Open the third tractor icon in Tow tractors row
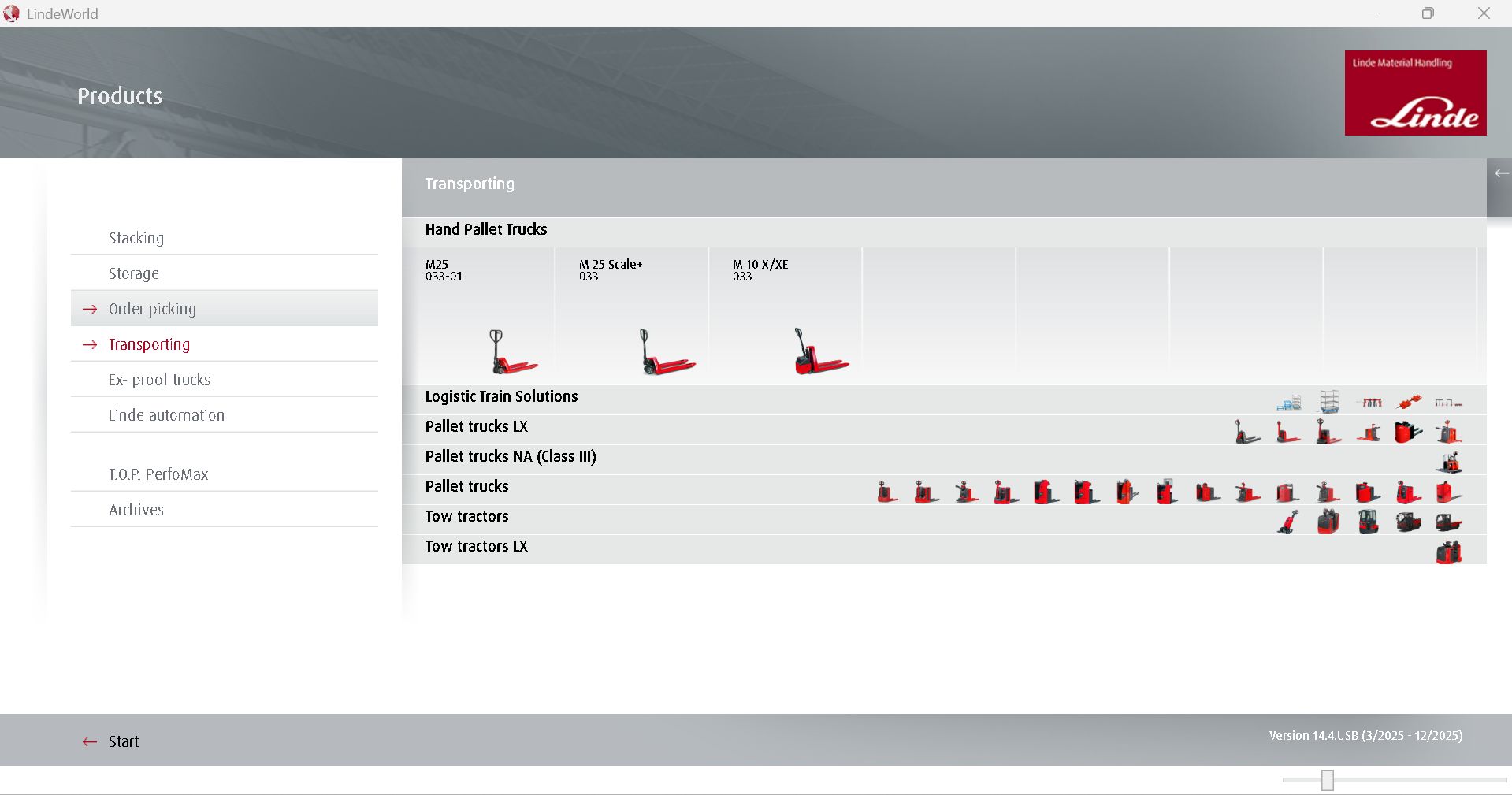Screen dimensions: 1512x795 [x=1369, y=522]
